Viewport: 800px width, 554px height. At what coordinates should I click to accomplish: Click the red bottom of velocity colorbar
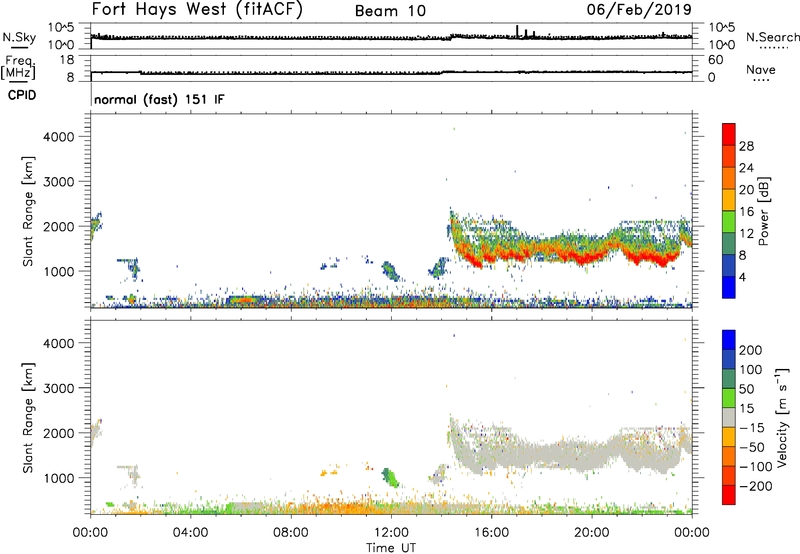click(x=729, y=495)
